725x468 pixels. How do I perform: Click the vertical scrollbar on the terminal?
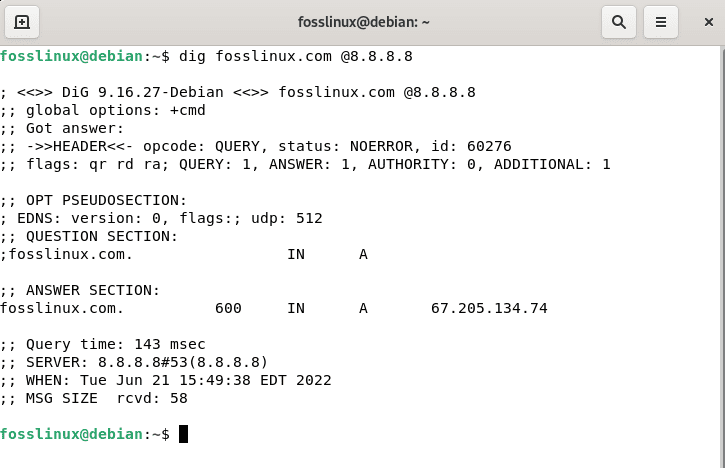click(x=723, y=257)
